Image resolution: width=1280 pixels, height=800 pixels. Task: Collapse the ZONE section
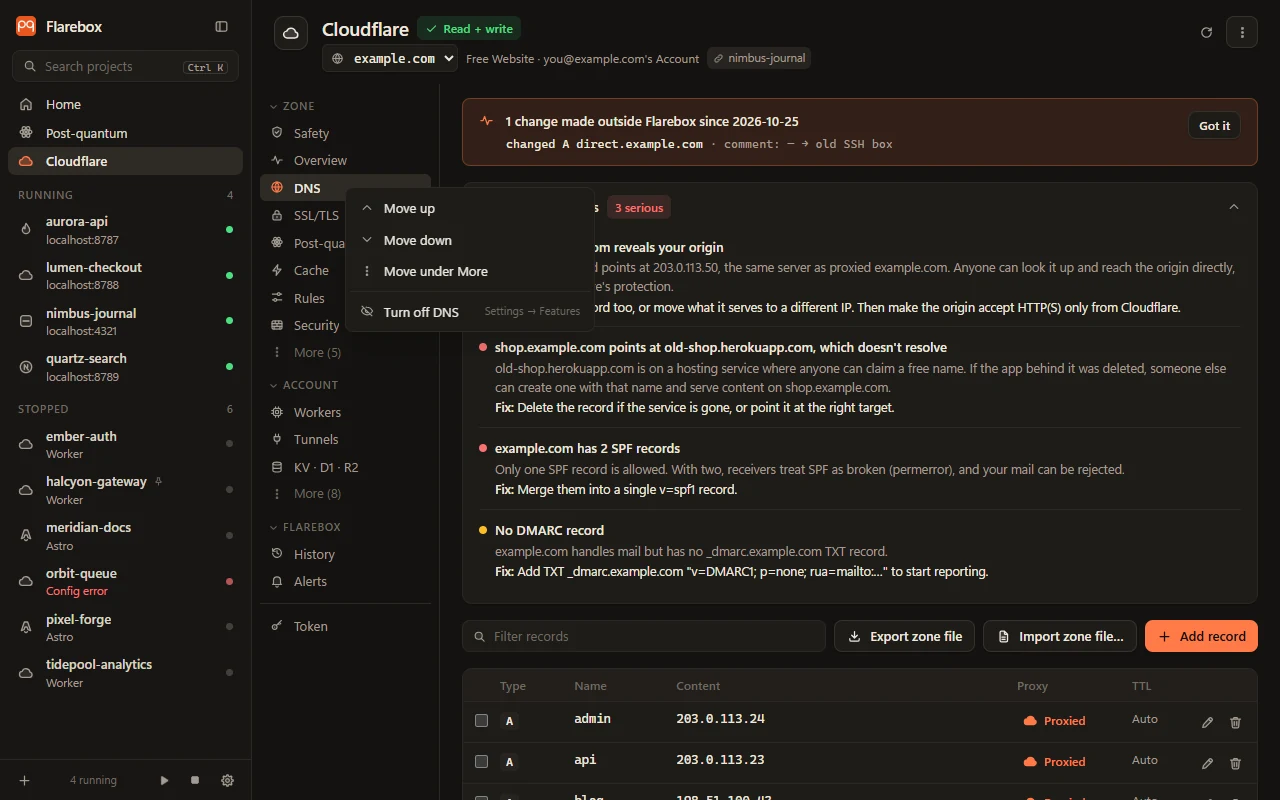pyautogui.click(x=292, y=106)
